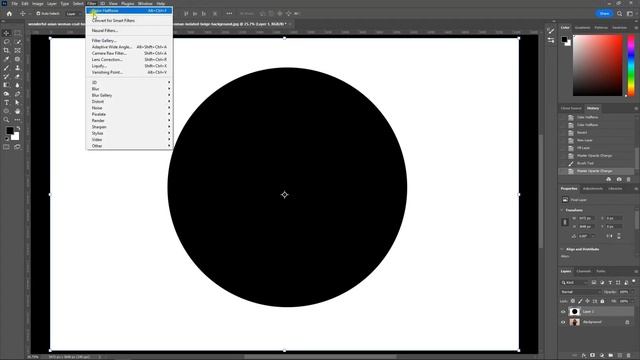This screenshot has width=640, height=360.
Task: Create new snapshot in History panel
Action: pos(619,179)
